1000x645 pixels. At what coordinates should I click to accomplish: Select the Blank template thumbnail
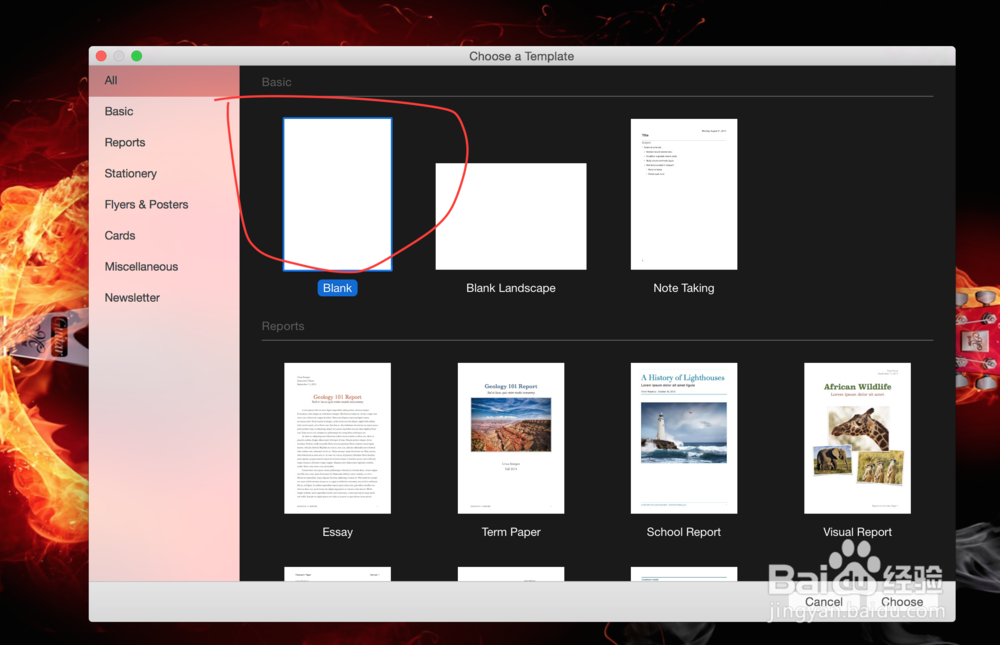click(337, 194)
